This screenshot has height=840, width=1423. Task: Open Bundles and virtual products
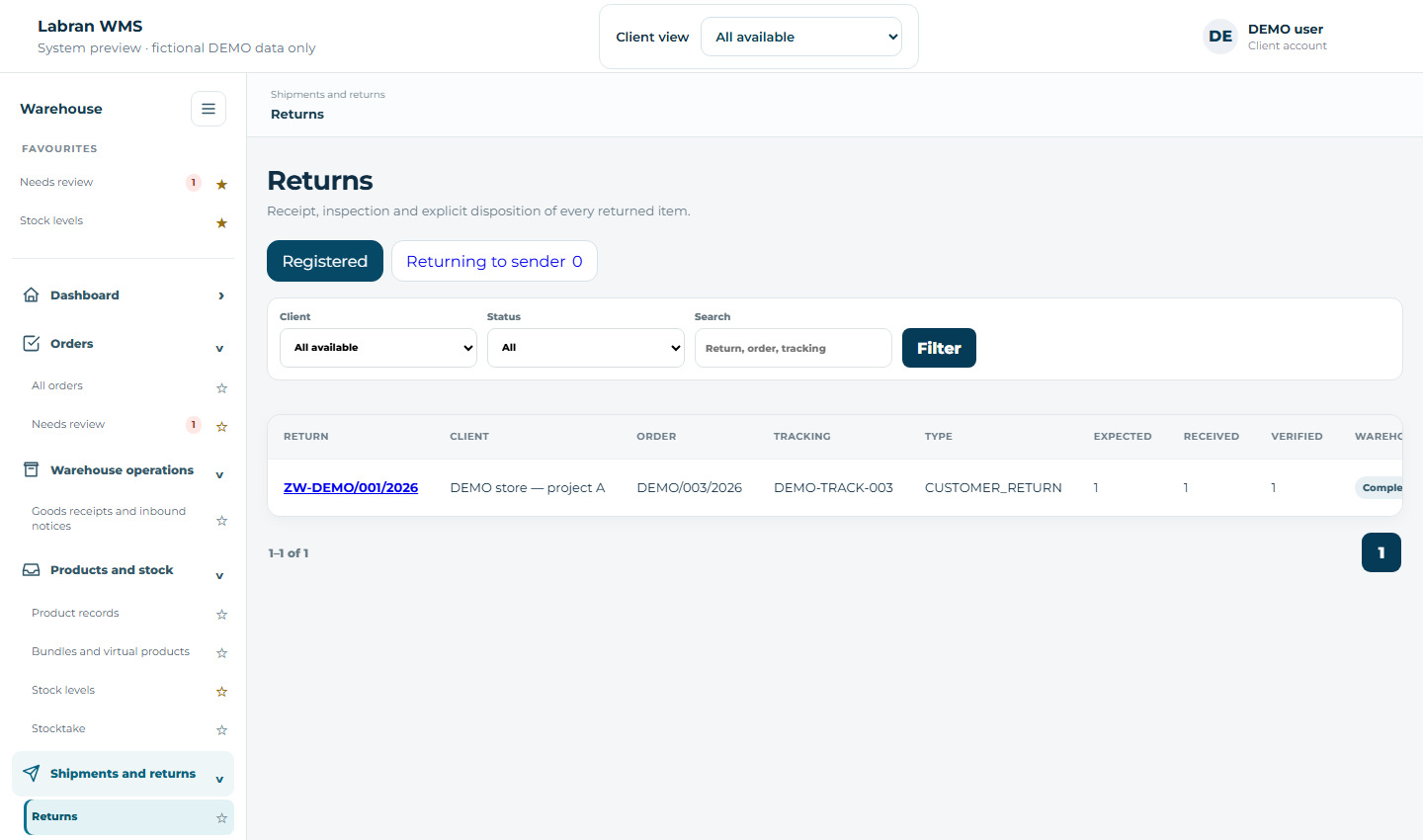(x=111, y=651)
